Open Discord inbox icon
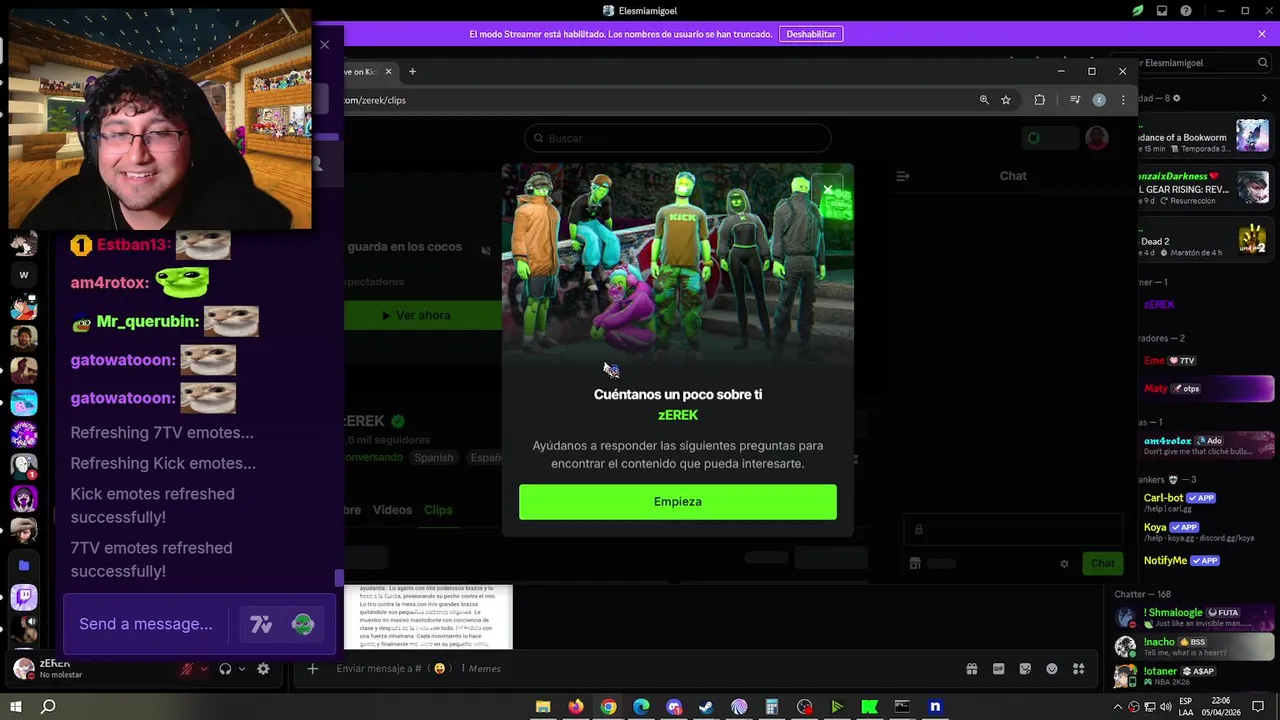 click(1162, 11)
